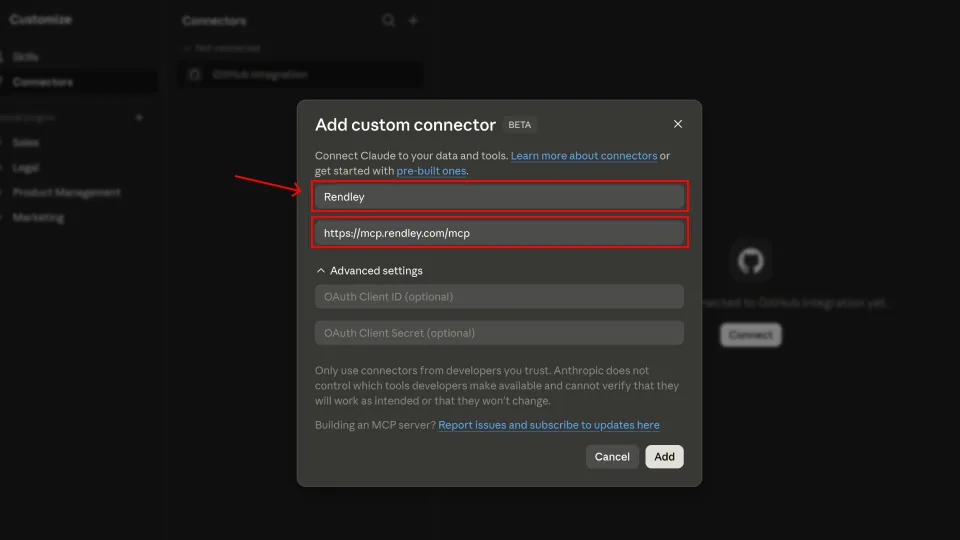Click the search icon in Connectors header
The width and height of the screenshot is (960, 540).
pyautogui.click(x=388, y=20)
